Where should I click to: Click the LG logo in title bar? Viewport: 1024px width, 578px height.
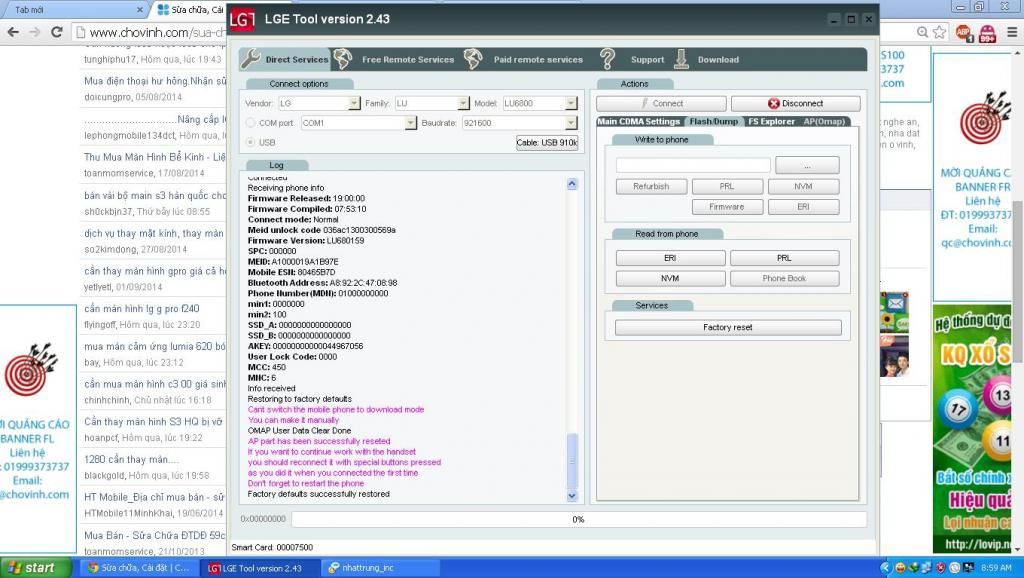[242, 20]
